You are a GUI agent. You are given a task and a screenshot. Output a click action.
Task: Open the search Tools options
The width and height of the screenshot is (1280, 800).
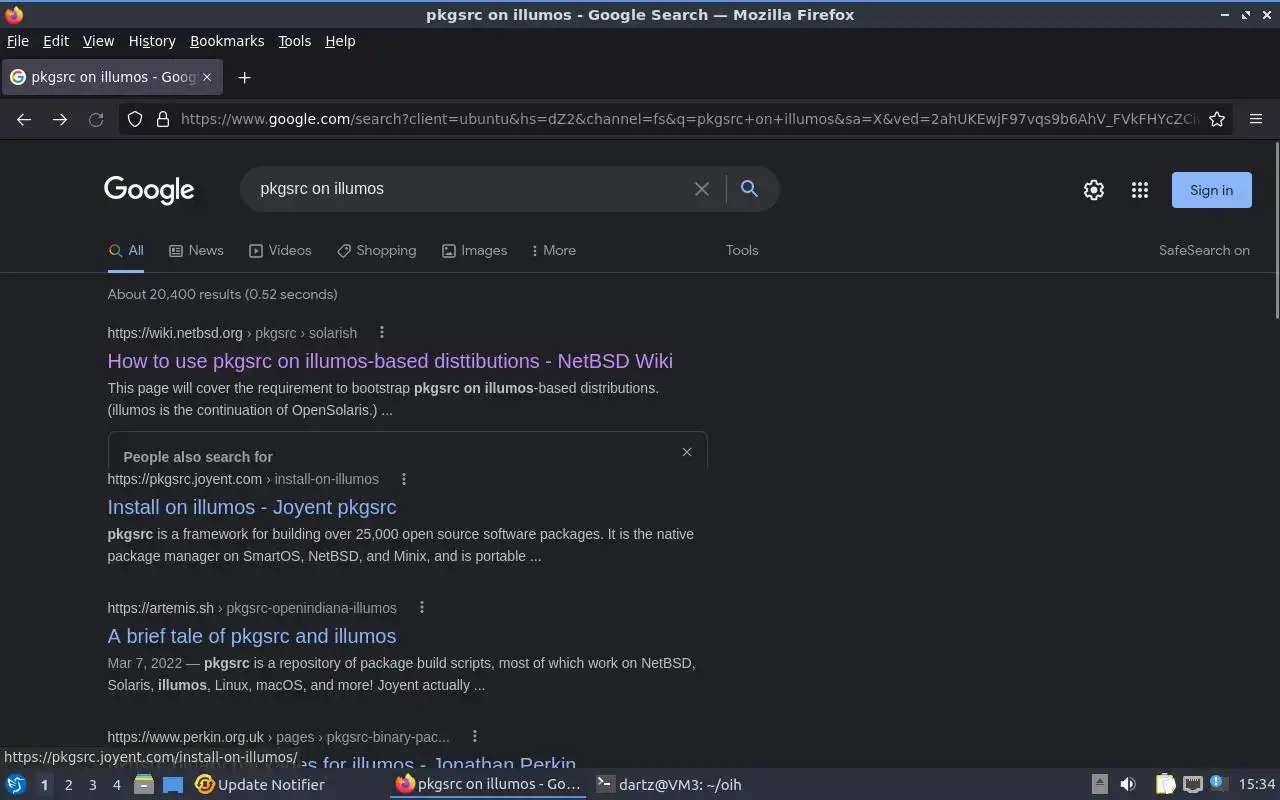coord(742,250)
